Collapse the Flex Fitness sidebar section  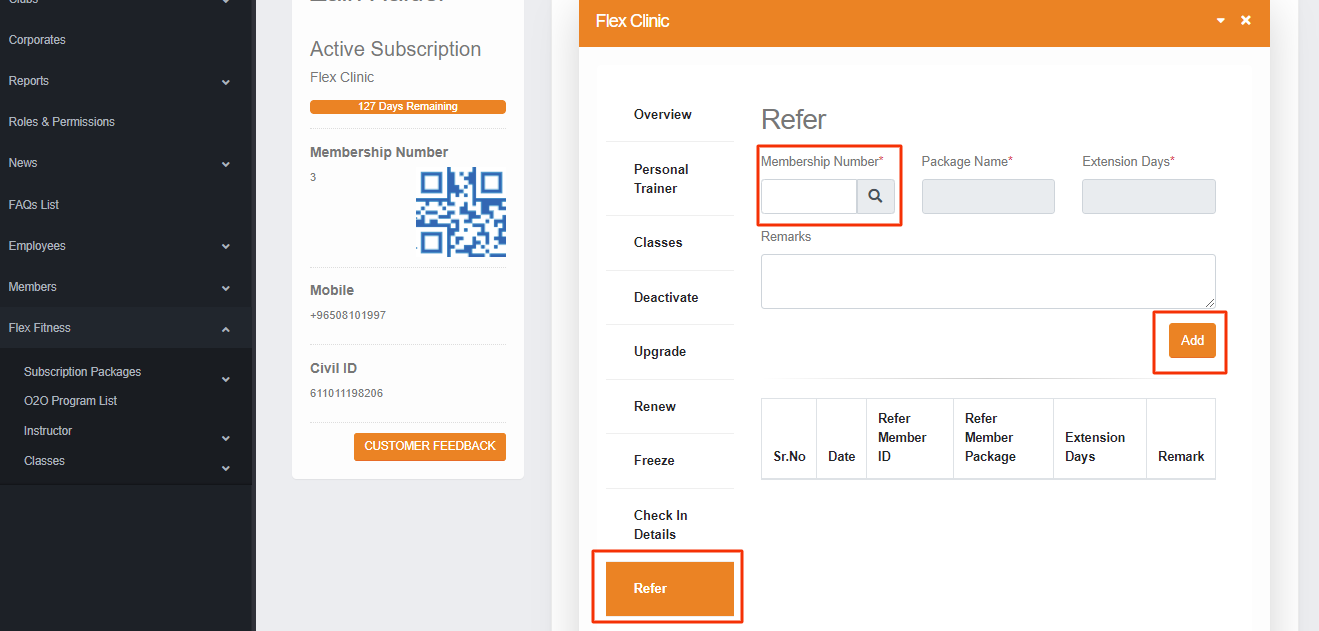tap(226, 329)
